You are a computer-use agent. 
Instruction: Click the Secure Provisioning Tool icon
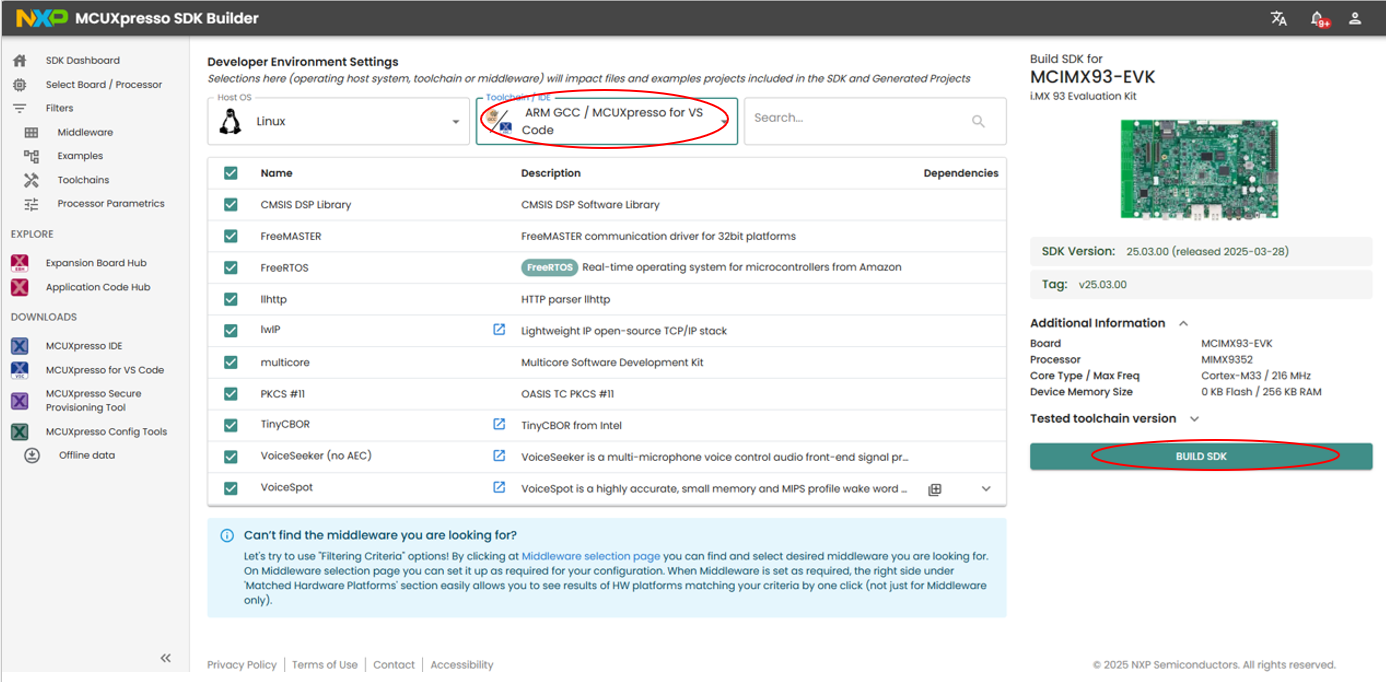pyautogui.click(x=19, y=400)
